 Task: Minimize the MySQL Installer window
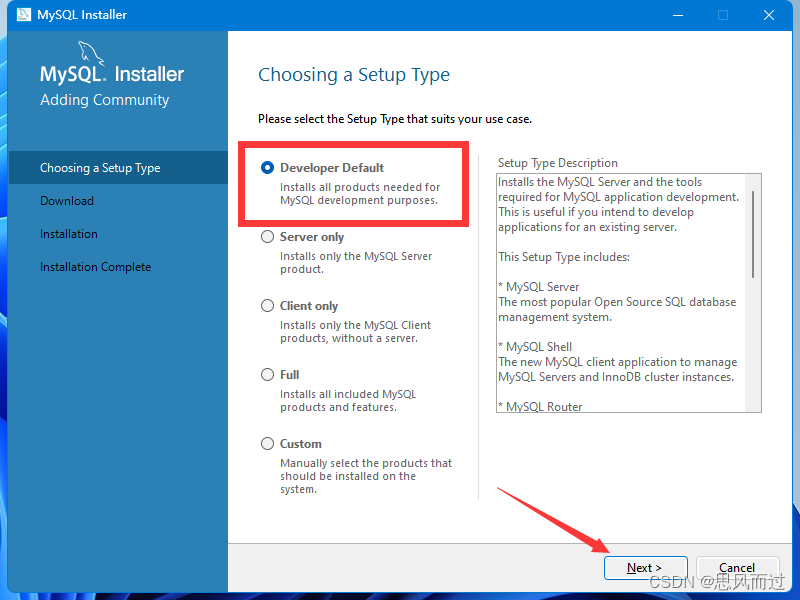[678, 15]
